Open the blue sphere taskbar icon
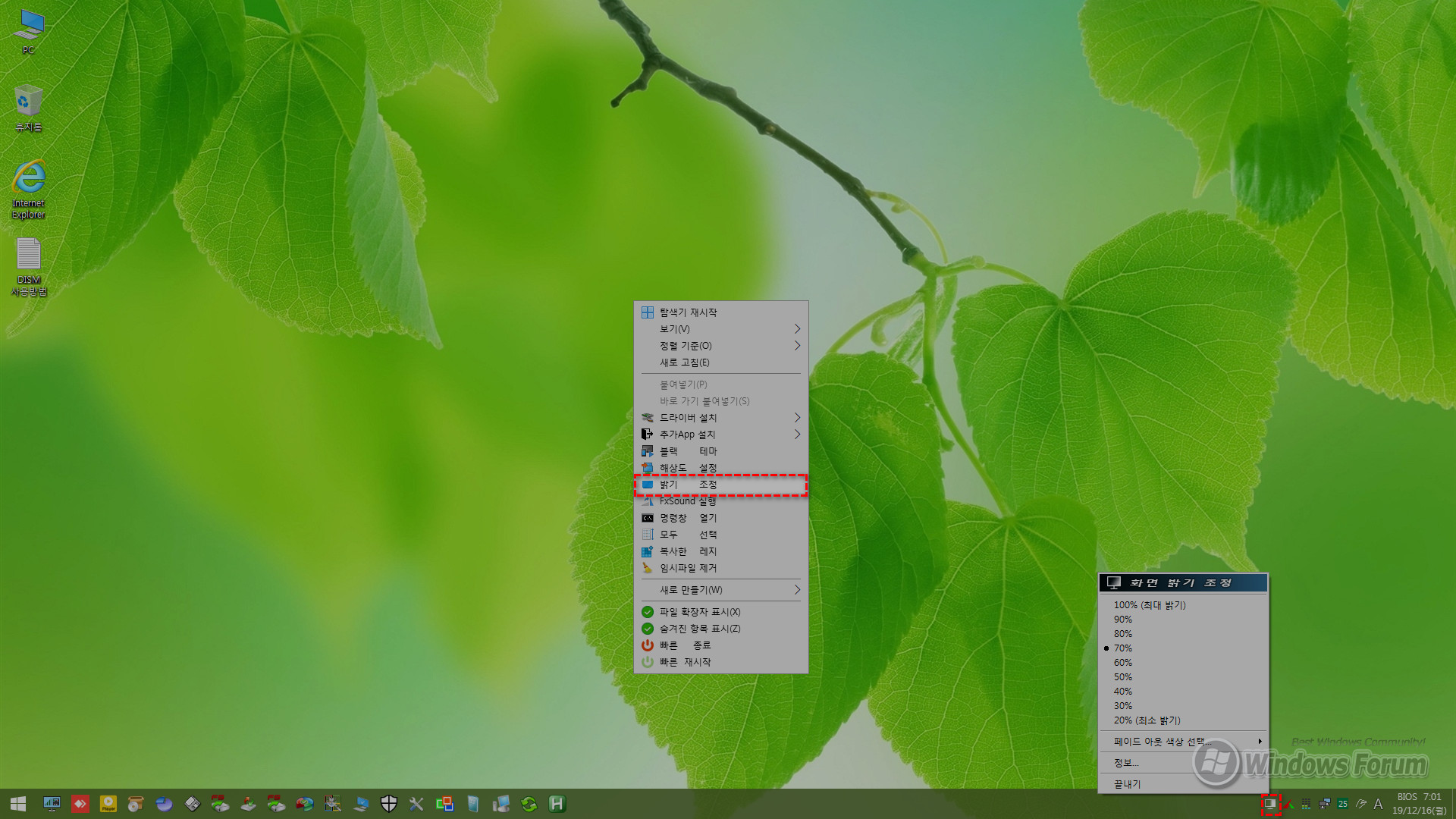This screenshot has width=1456, height=819. tap(164, 804)
